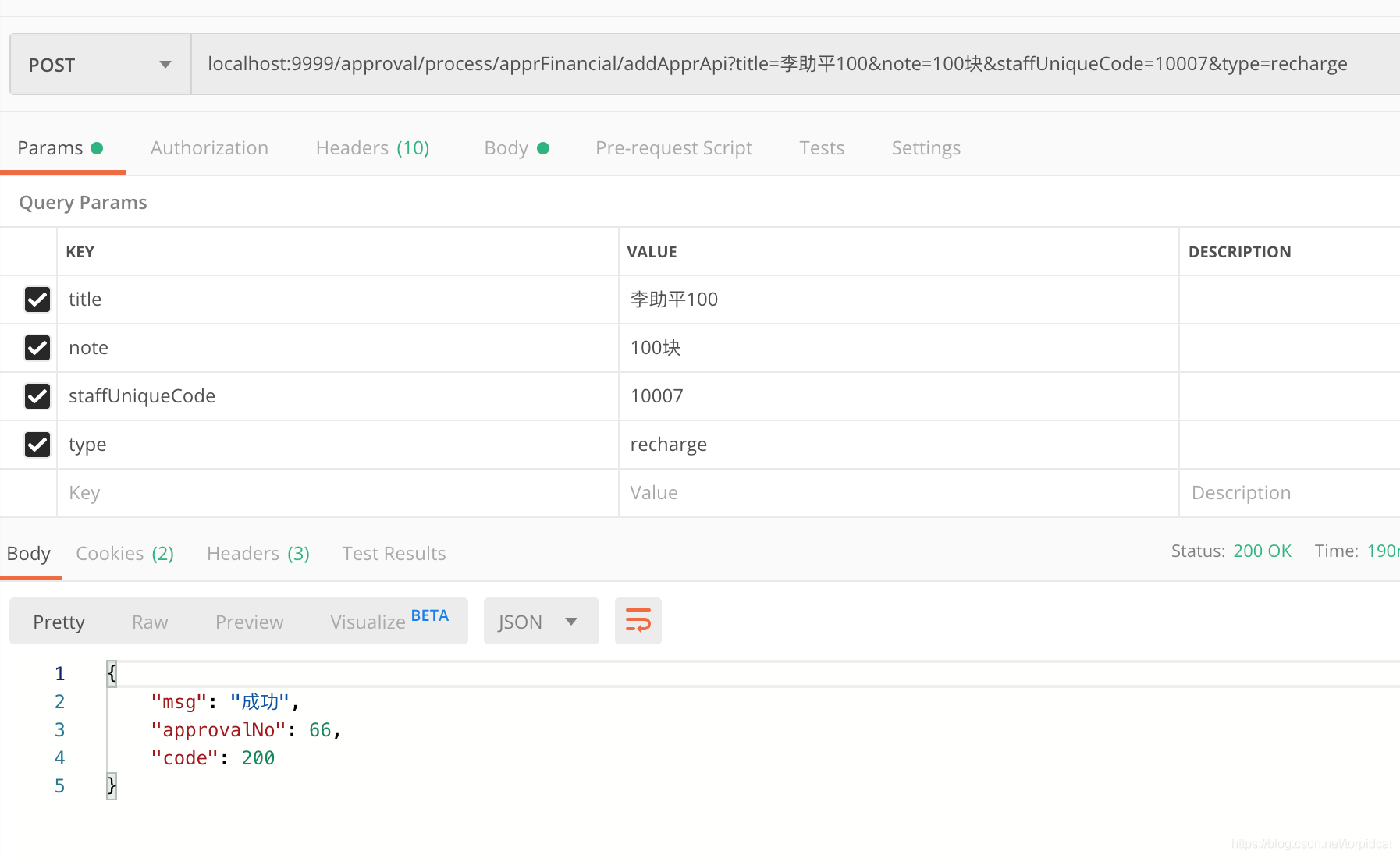1400x858 pixels.
Task: Open the Cookies (2) response tab
Action: click(x=125, y=553)
